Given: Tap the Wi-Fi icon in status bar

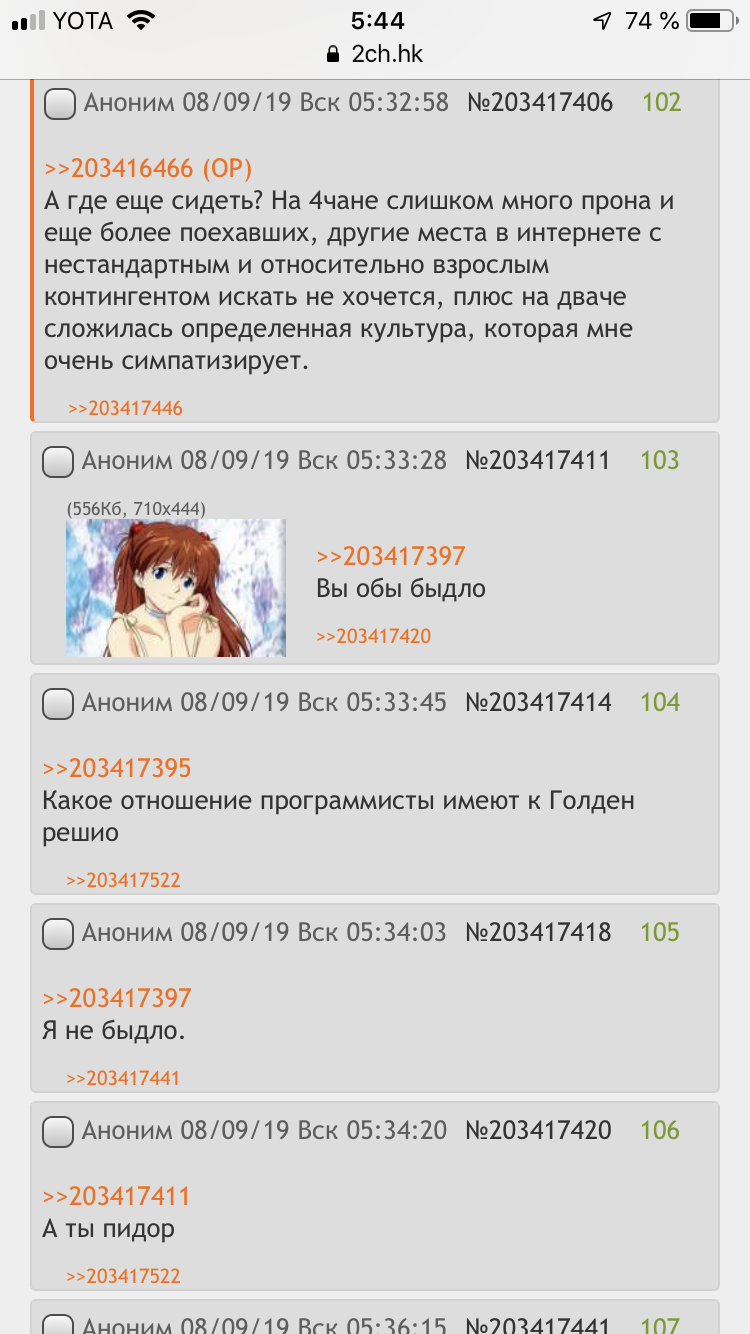Looking at the screenshot, I should pos(142,20).
